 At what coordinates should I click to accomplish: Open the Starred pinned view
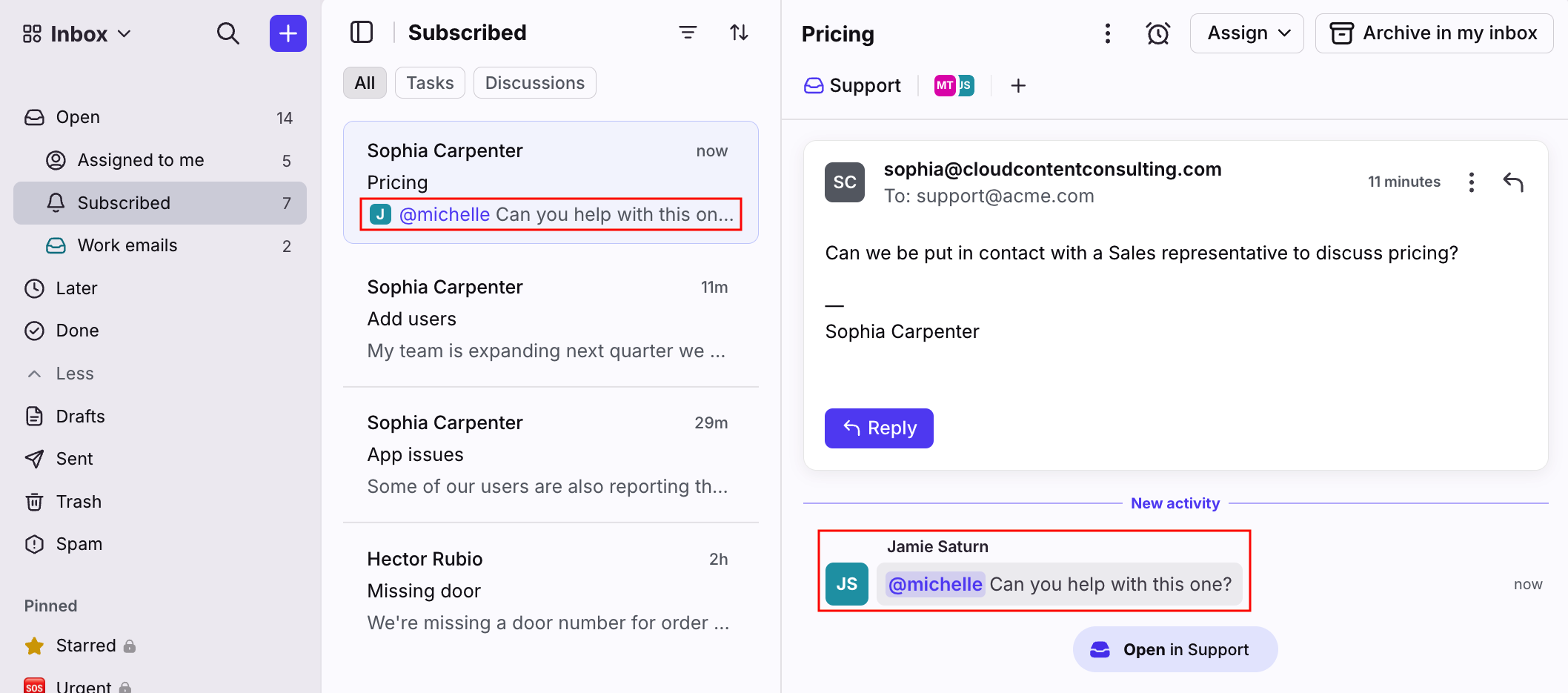pyautogui.click(x=85, y=646)
